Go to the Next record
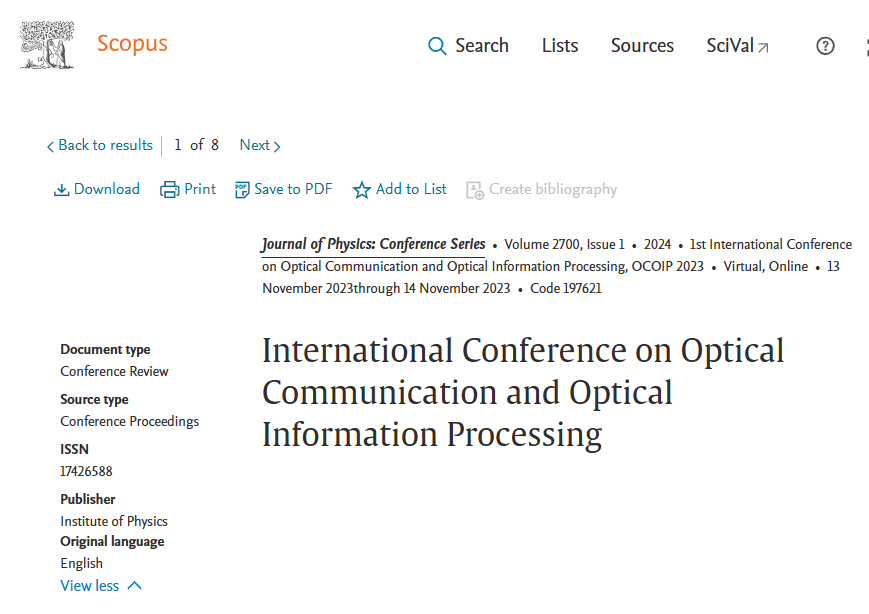This screenshot has width=869, height=614. [260, 145]
